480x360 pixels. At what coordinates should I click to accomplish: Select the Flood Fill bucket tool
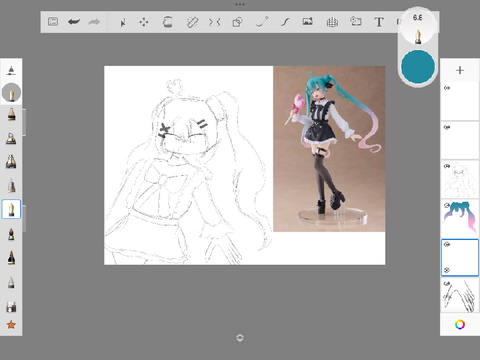click(x=168, y=22)
